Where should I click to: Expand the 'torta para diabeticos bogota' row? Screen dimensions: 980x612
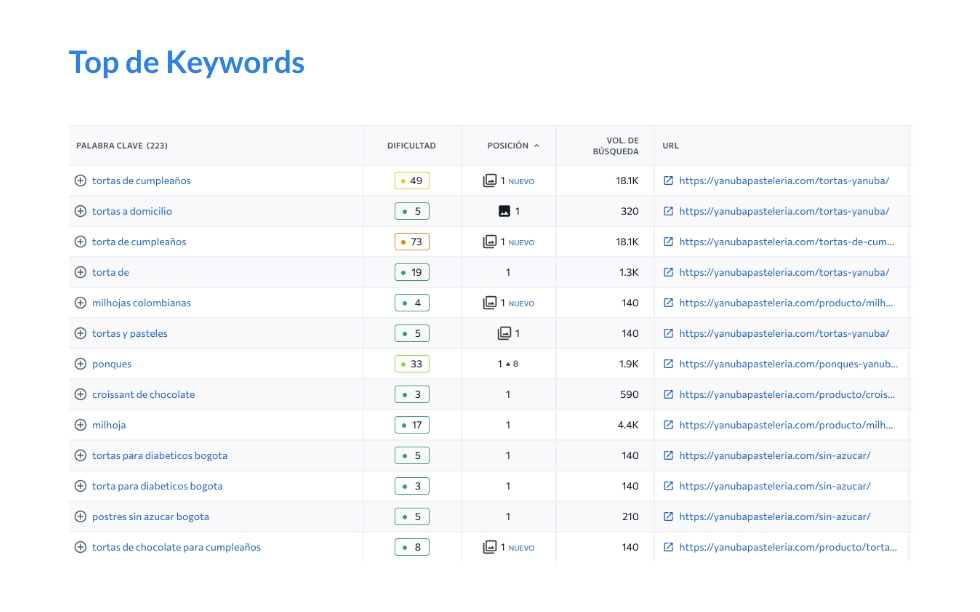coord(80,486)
